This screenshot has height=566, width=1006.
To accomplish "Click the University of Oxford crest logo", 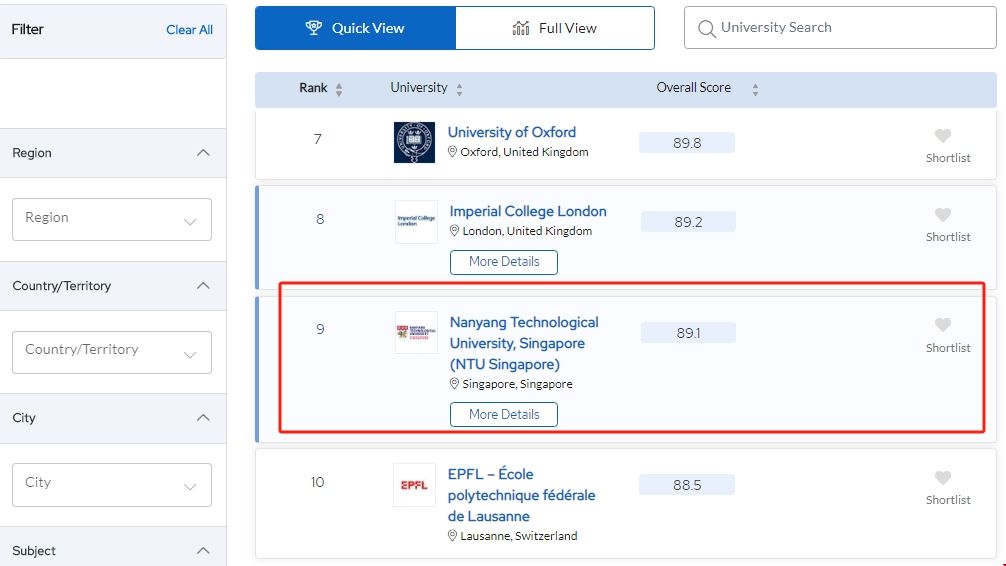I will 414,142.
